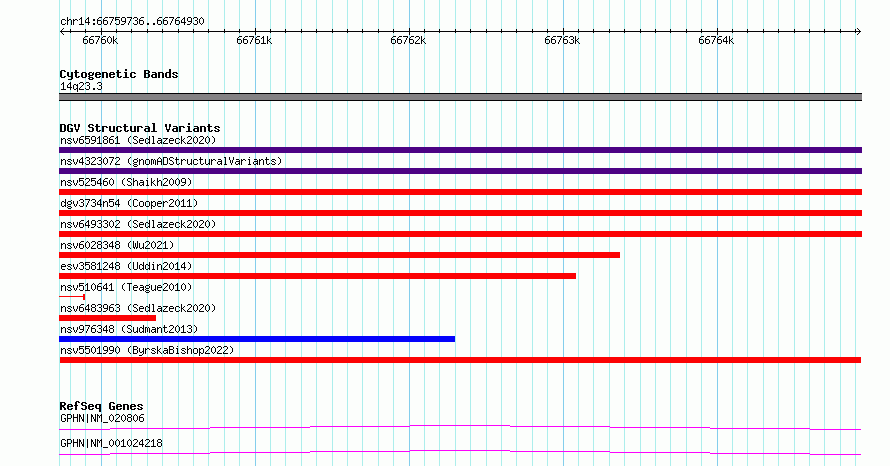
Task: Click the DGV Structural Variants track title
Action: (x=140, y=128)
